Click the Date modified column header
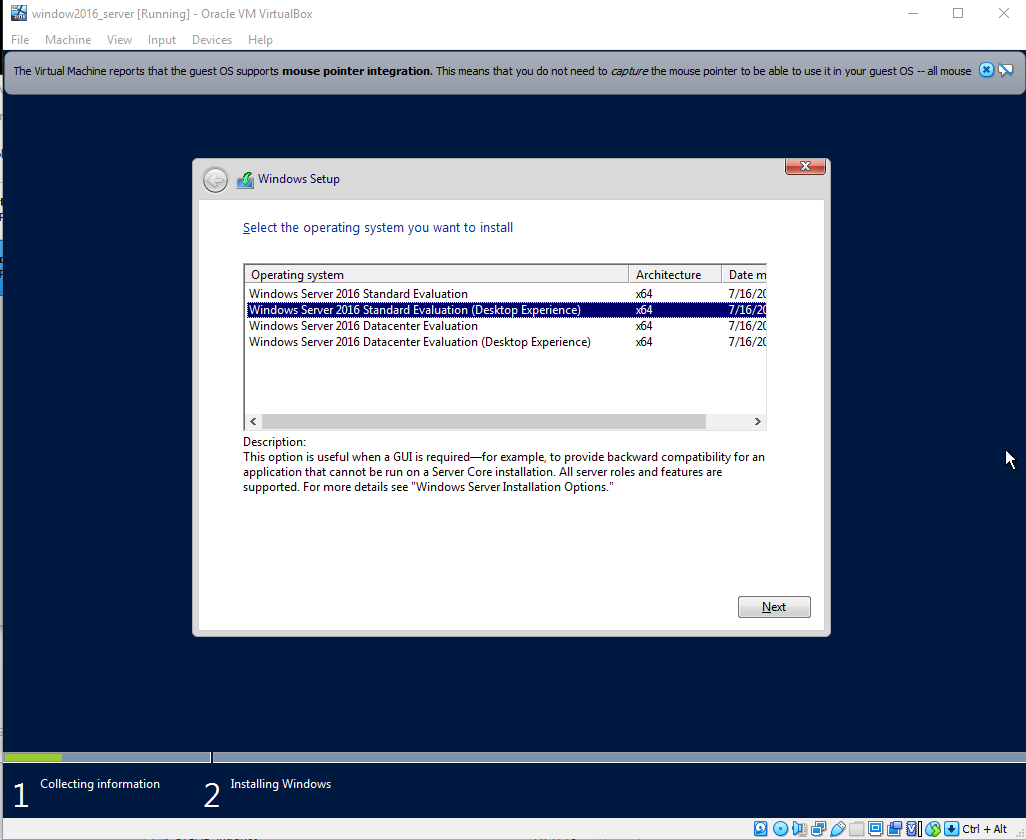 [x=744, y=275]
